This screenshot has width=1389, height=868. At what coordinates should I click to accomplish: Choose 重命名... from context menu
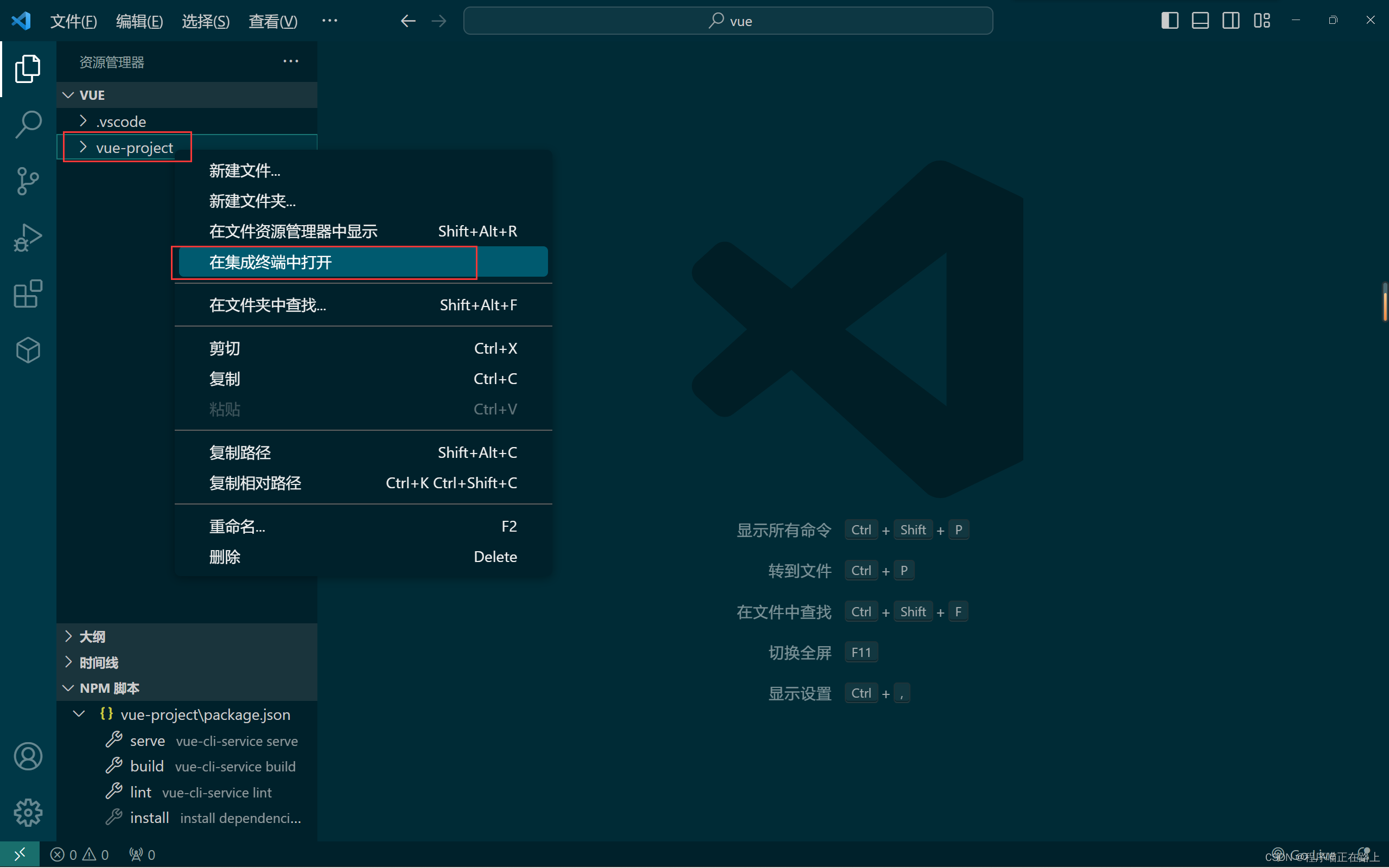click(364, 526)
